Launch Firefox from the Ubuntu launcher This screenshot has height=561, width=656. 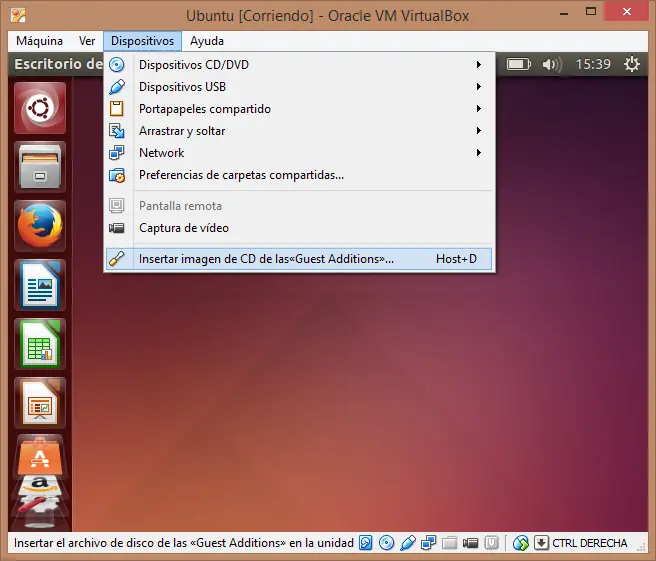click(x=40, y=226)
